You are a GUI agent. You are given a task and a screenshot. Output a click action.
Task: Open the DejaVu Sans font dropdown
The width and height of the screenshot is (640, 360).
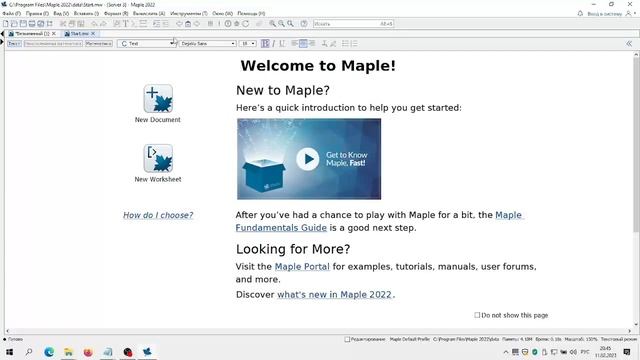[x=208, y=43]
